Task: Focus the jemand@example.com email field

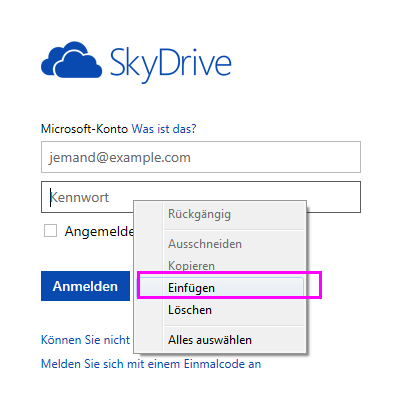Action: click(201, 157)
